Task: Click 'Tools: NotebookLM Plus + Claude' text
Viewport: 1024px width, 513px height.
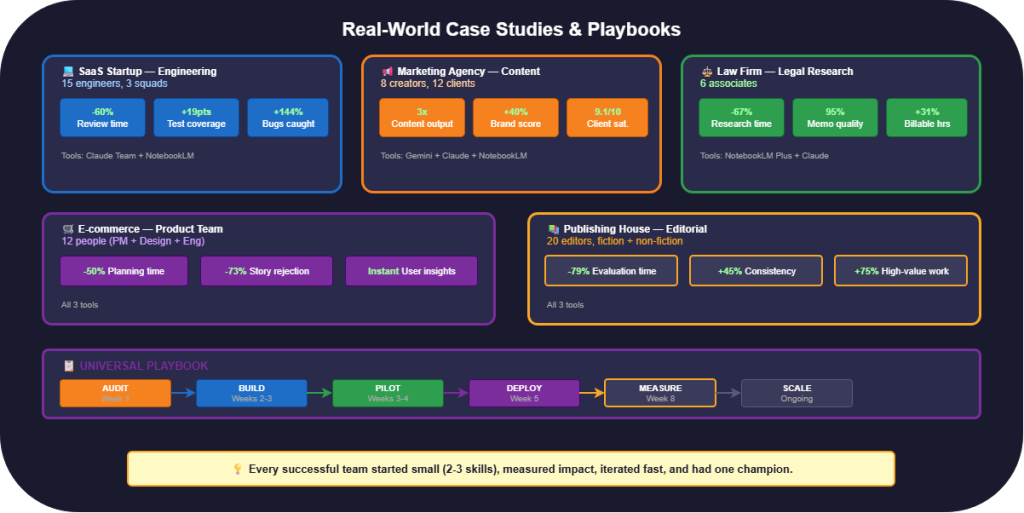Action: 764,155
